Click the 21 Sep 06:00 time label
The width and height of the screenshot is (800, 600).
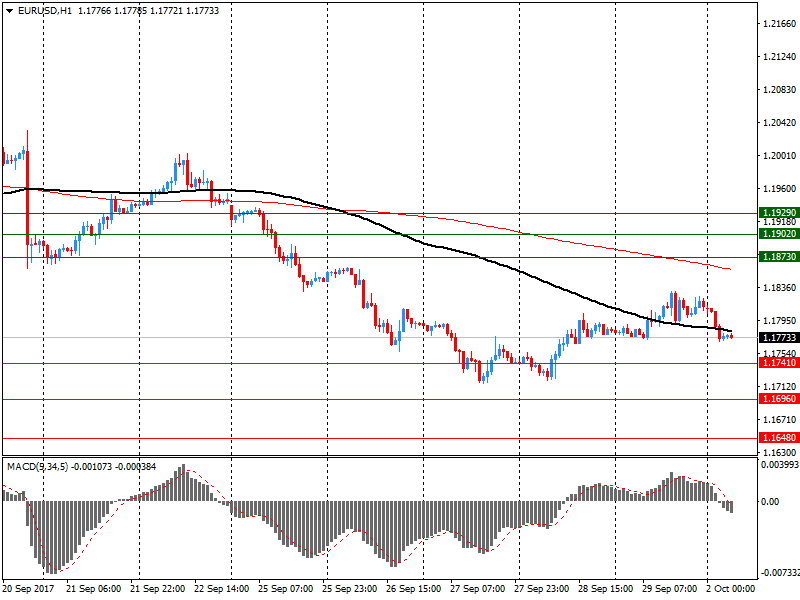93,589
